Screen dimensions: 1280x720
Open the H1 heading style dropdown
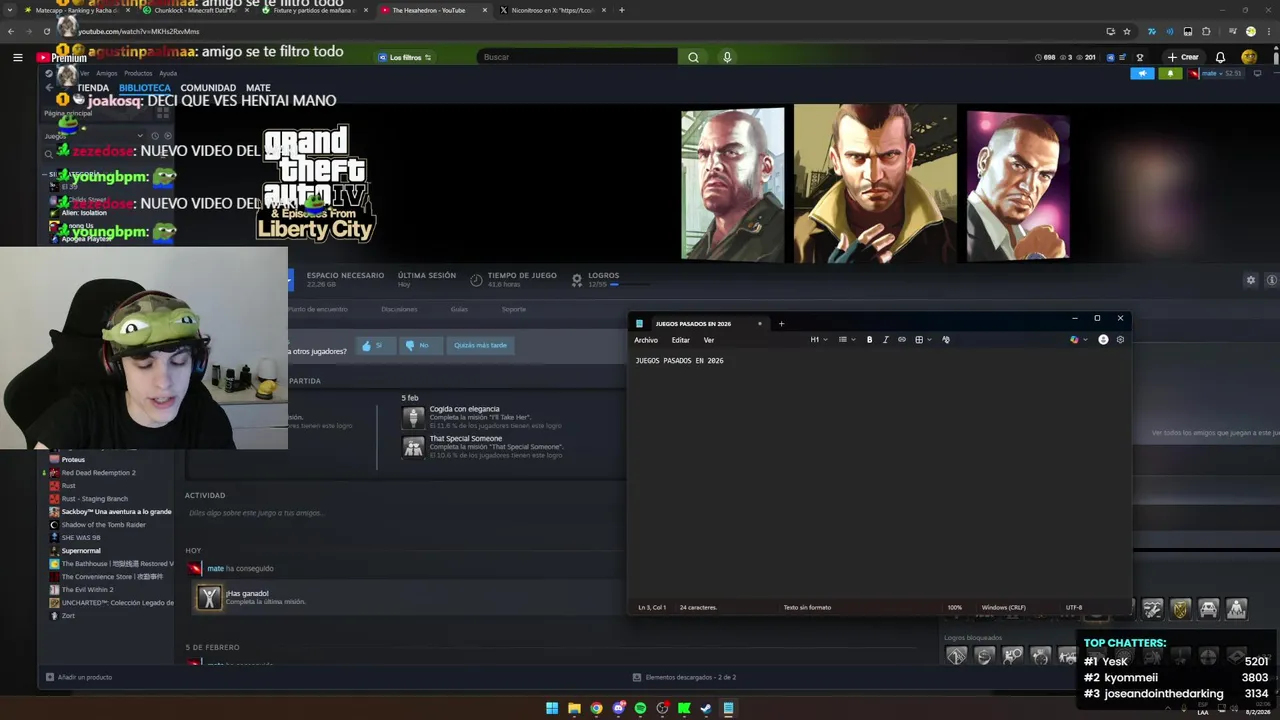(x=818, y=340)
